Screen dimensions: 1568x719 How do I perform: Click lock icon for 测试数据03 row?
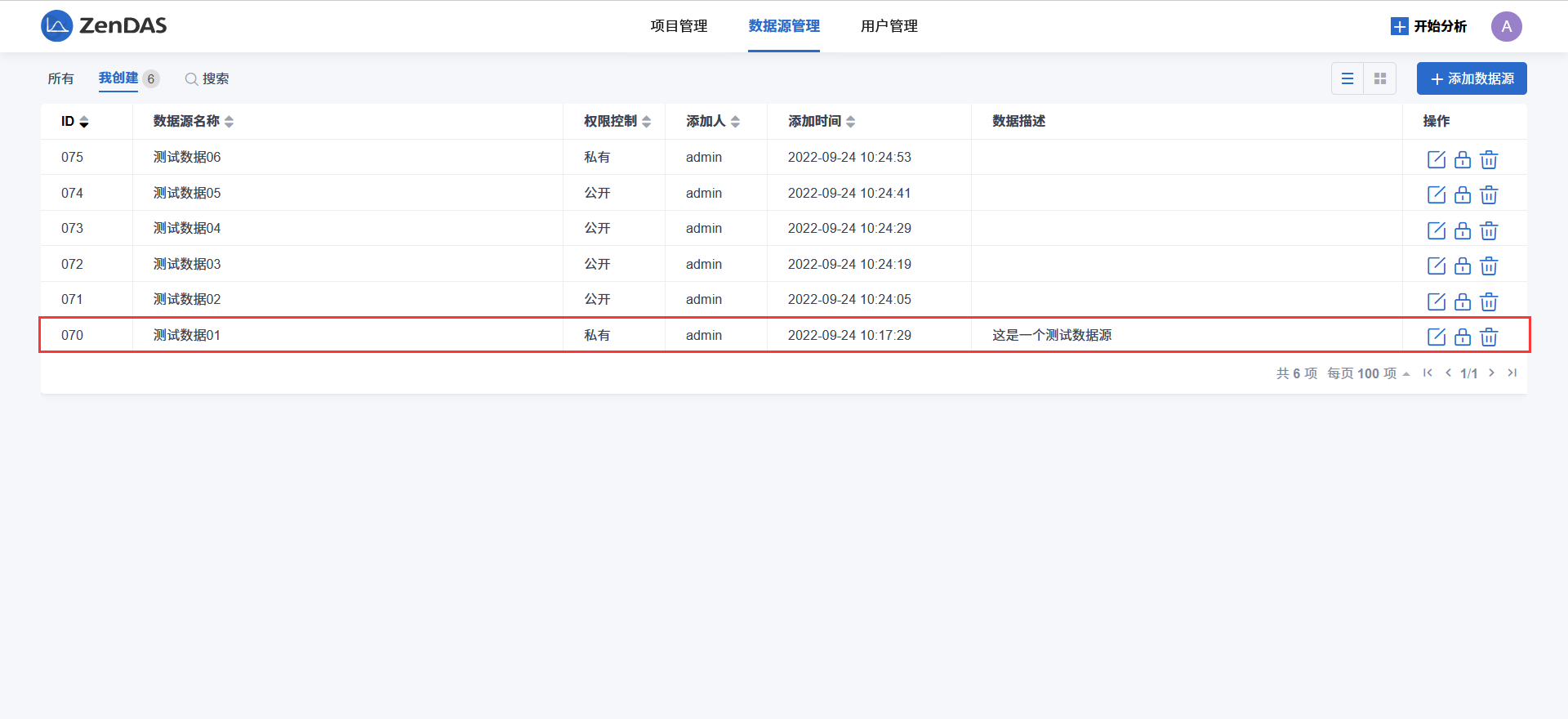[1462, 266]
